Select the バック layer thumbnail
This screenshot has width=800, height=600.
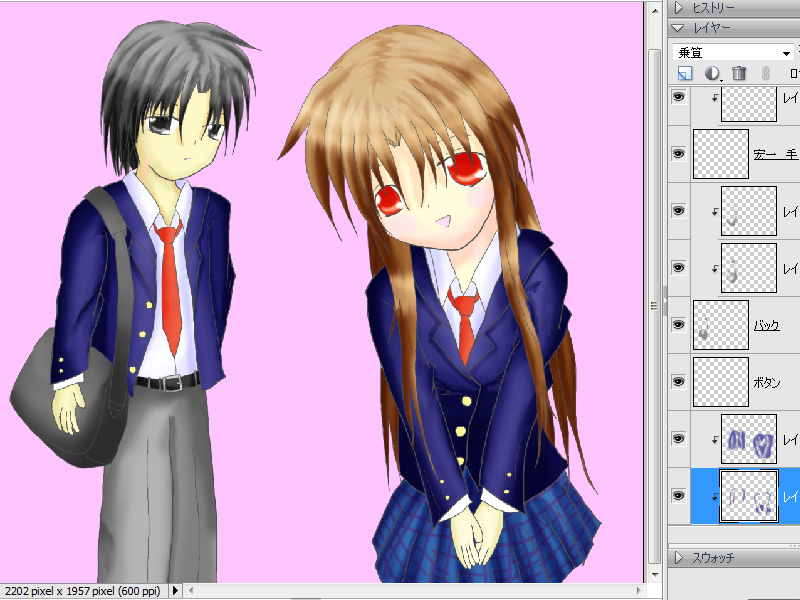tap(721, 325)
